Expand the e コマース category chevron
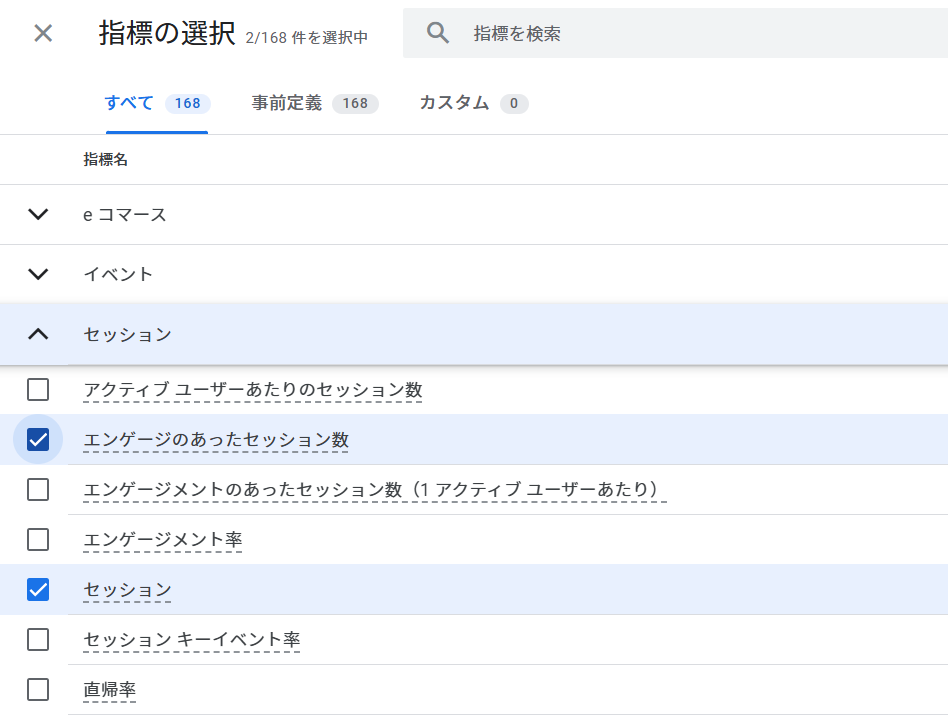Image resolution: width=948 pixels, height=720 pixels. pos(38,214)
